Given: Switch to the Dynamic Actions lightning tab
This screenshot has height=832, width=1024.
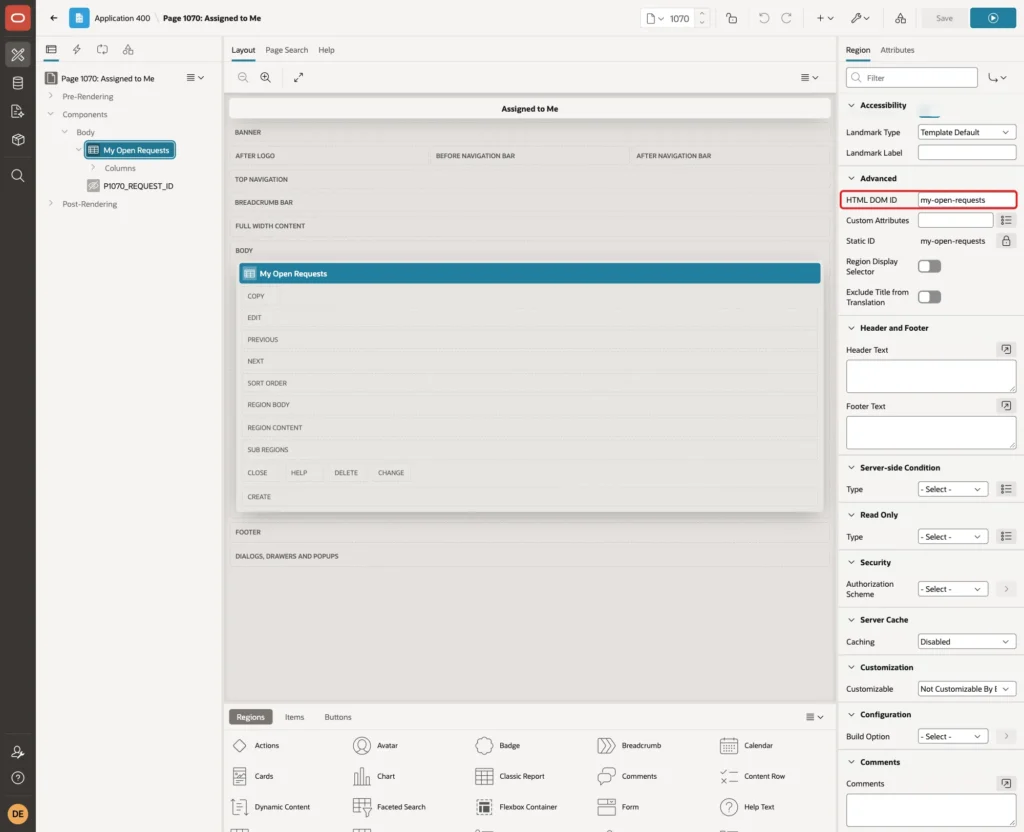Looking at the screenshot, I should 76,50.
